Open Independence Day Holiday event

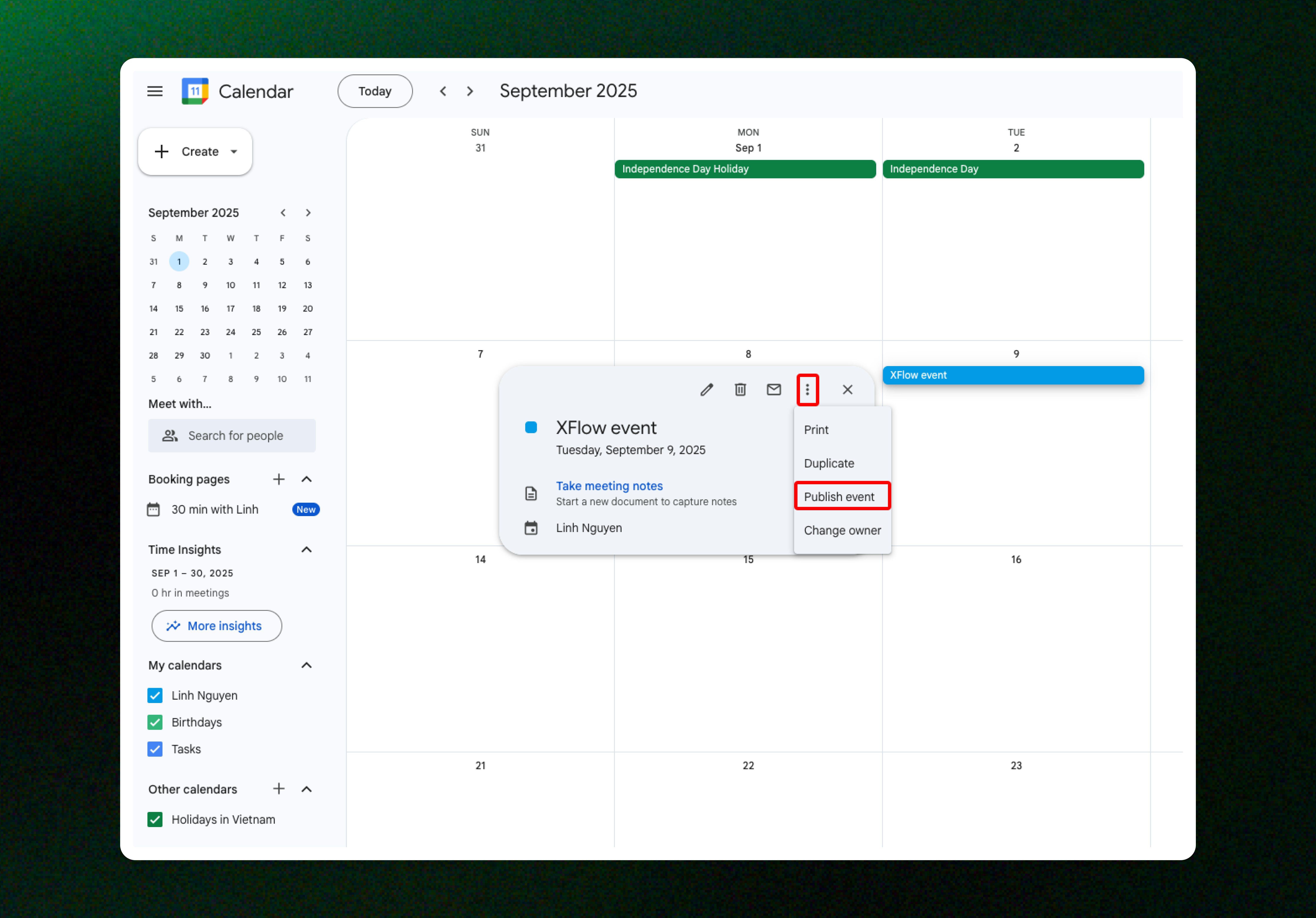coord(745,169)
